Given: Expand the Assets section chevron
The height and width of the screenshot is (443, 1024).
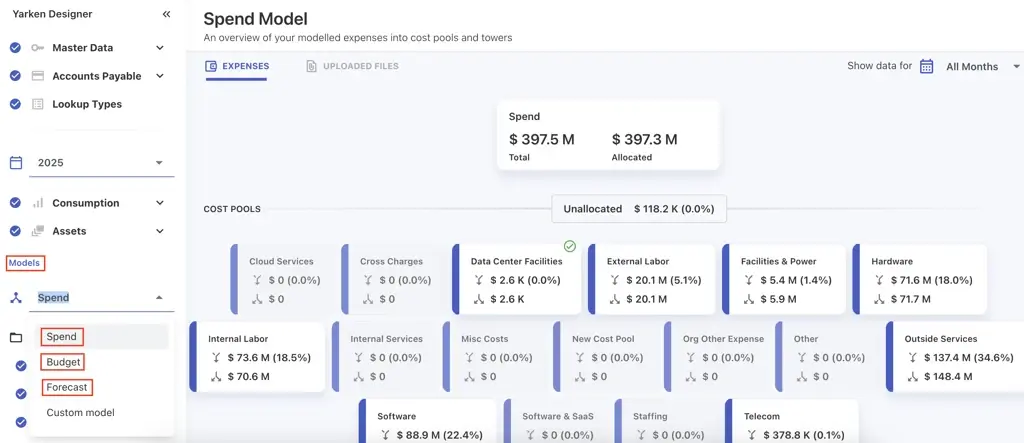Looking at the screenshot, I should 160,231.
